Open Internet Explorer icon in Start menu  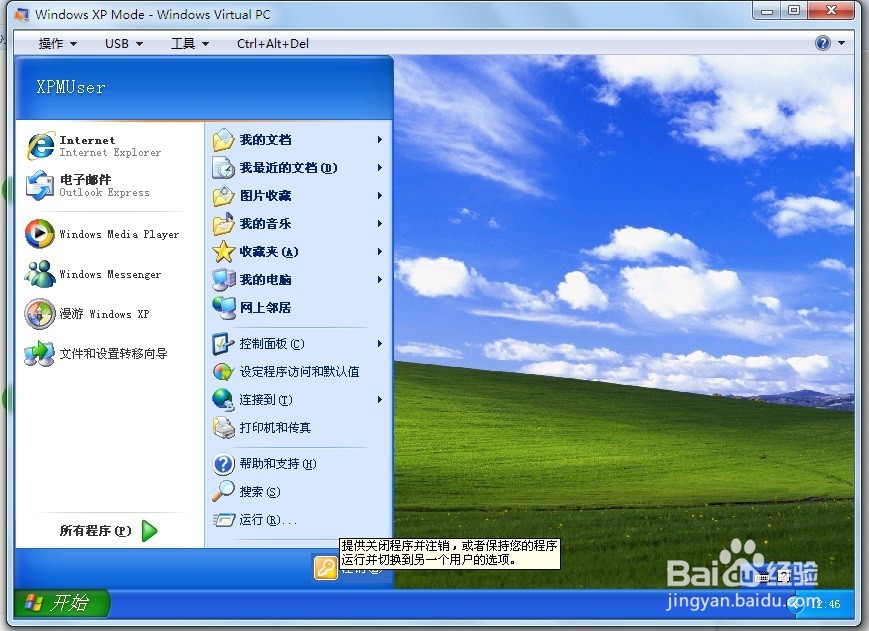pos(40,146)
